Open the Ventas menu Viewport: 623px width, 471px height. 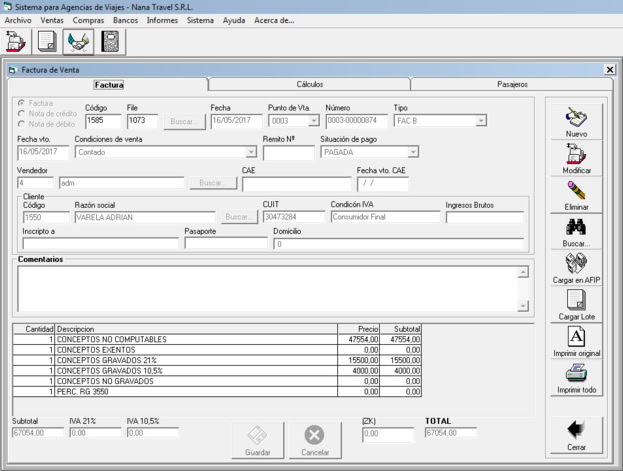pos(52,20)
